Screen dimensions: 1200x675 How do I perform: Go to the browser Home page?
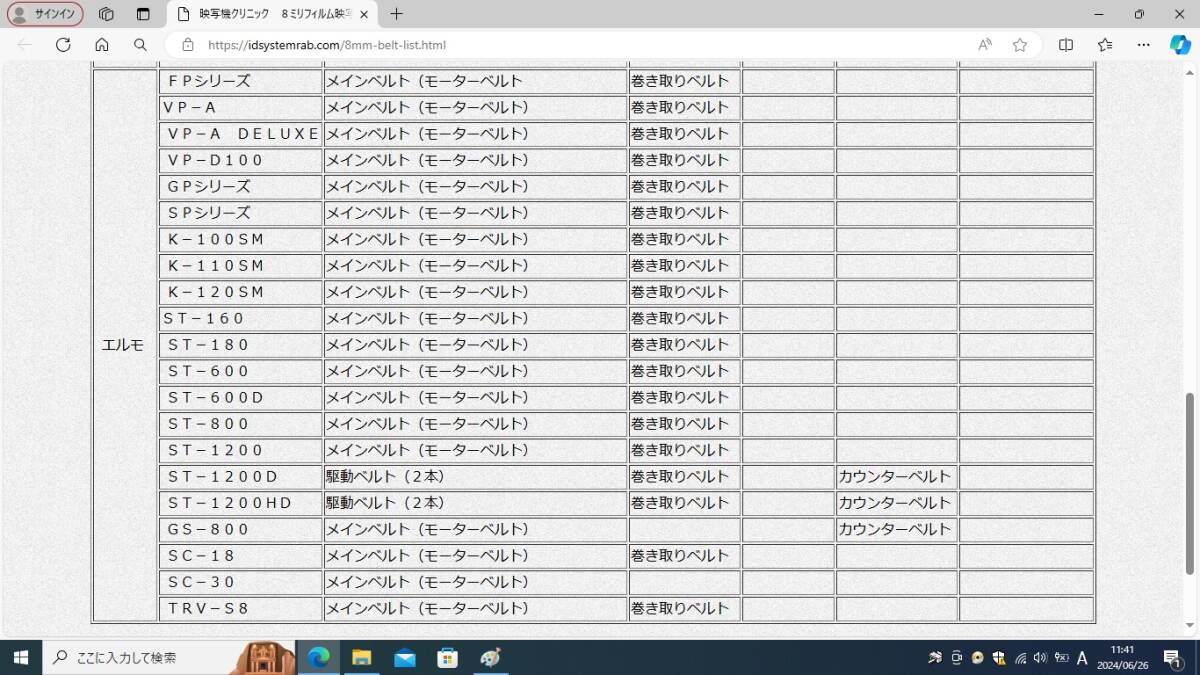click(100, 45)
